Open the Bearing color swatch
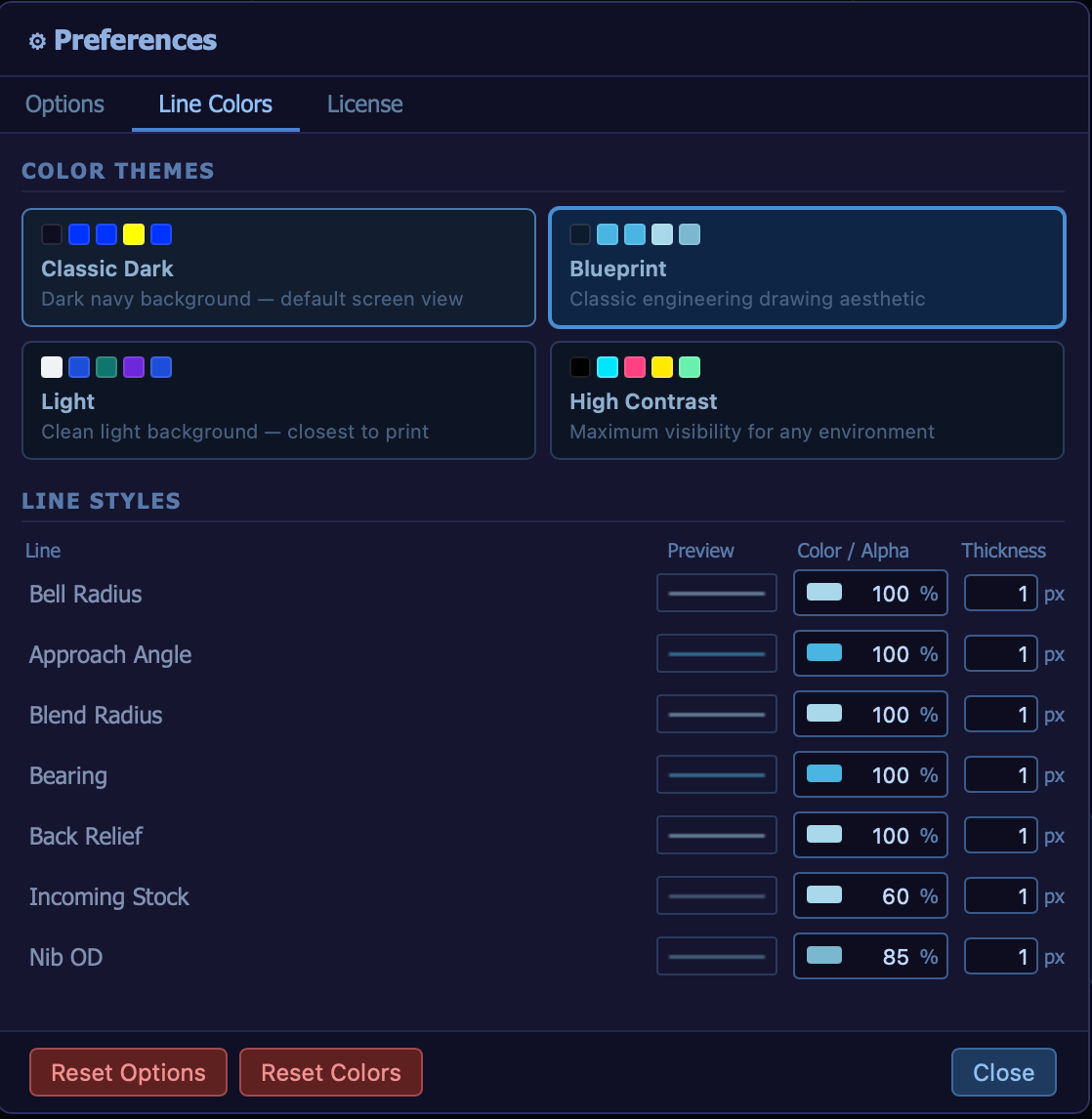1092x1119 pixels. [825, 774]
